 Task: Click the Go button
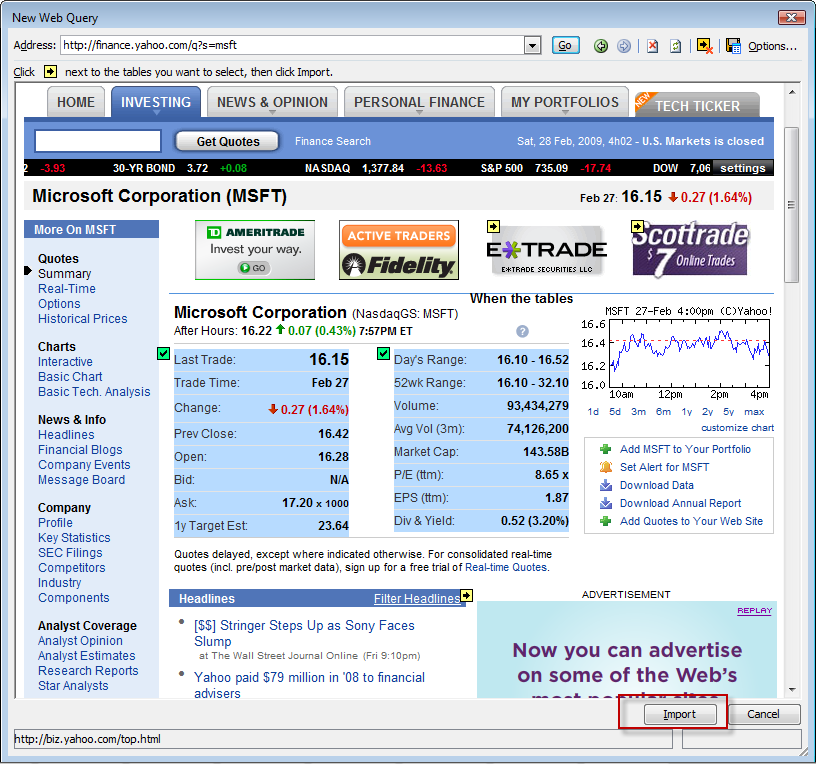[565, 46]
